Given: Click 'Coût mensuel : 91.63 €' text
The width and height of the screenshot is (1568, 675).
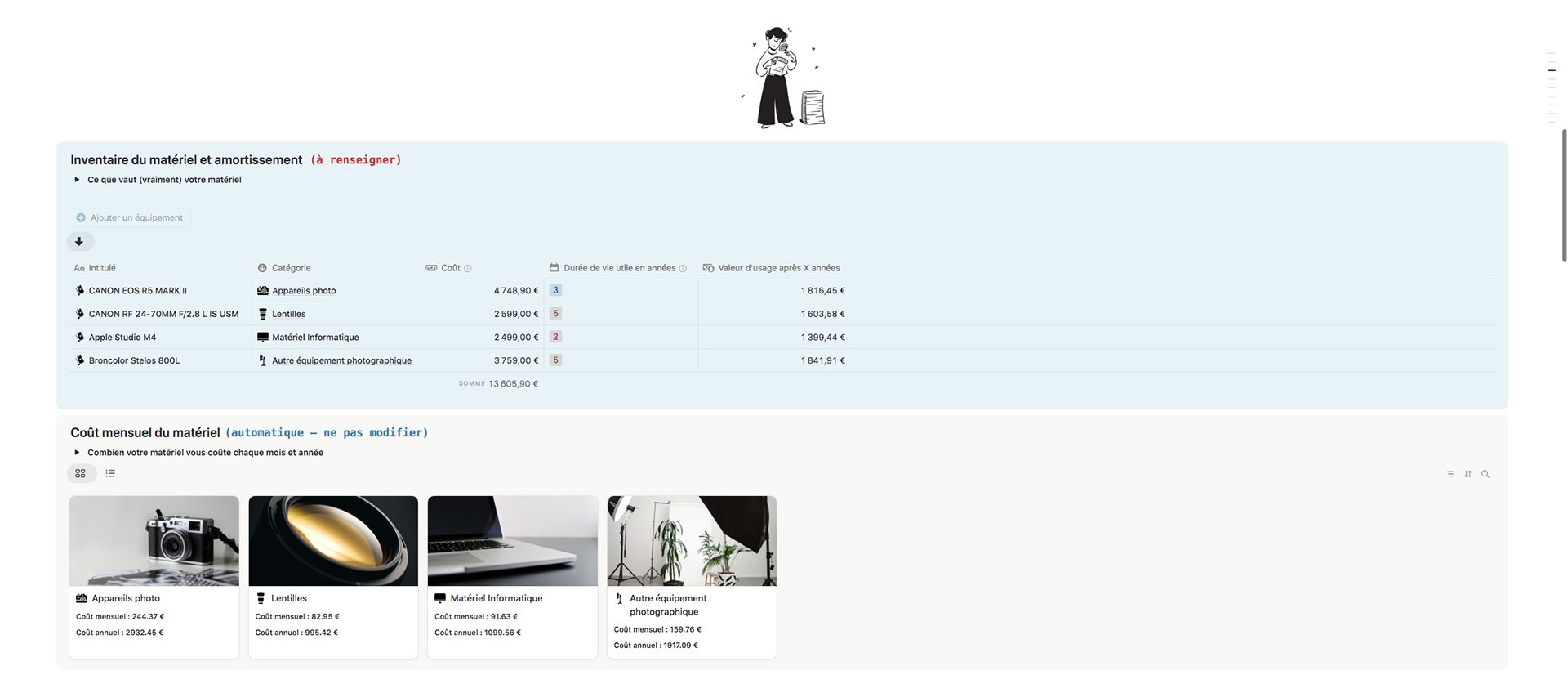Looking at the screenshot, I should pos(476,617).
